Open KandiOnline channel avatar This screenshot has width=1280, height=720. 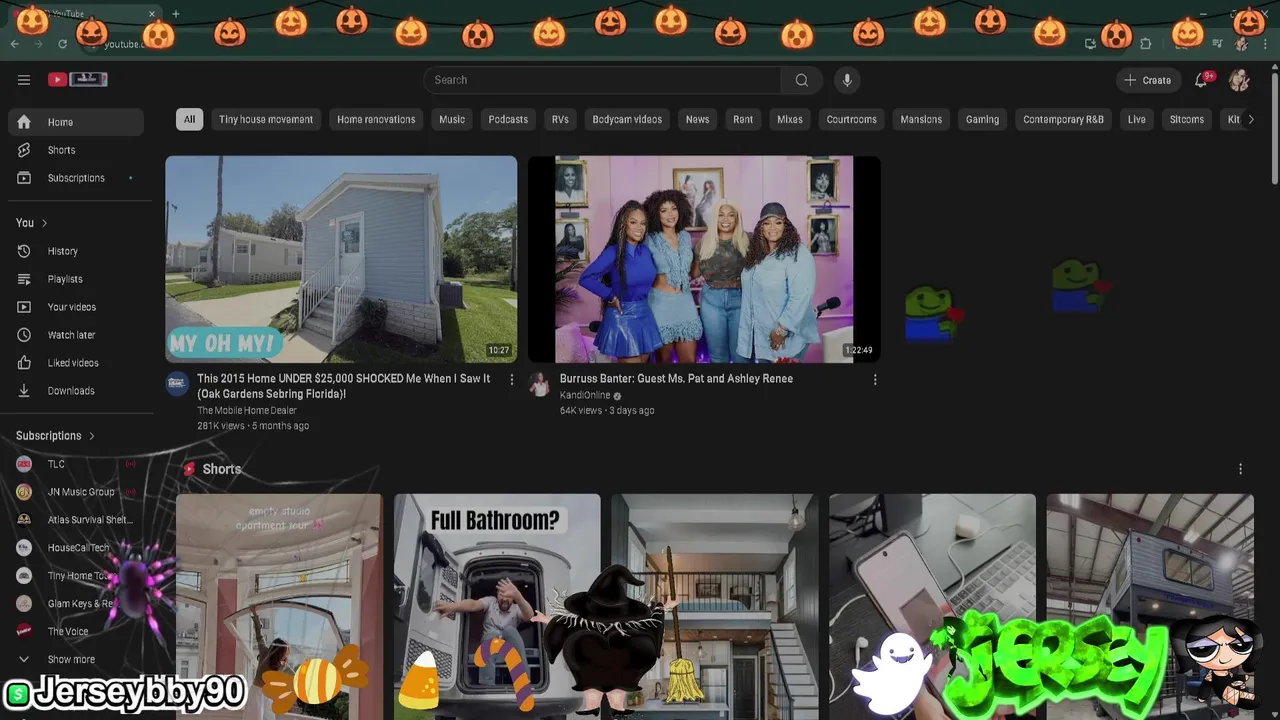pos(540,384)
